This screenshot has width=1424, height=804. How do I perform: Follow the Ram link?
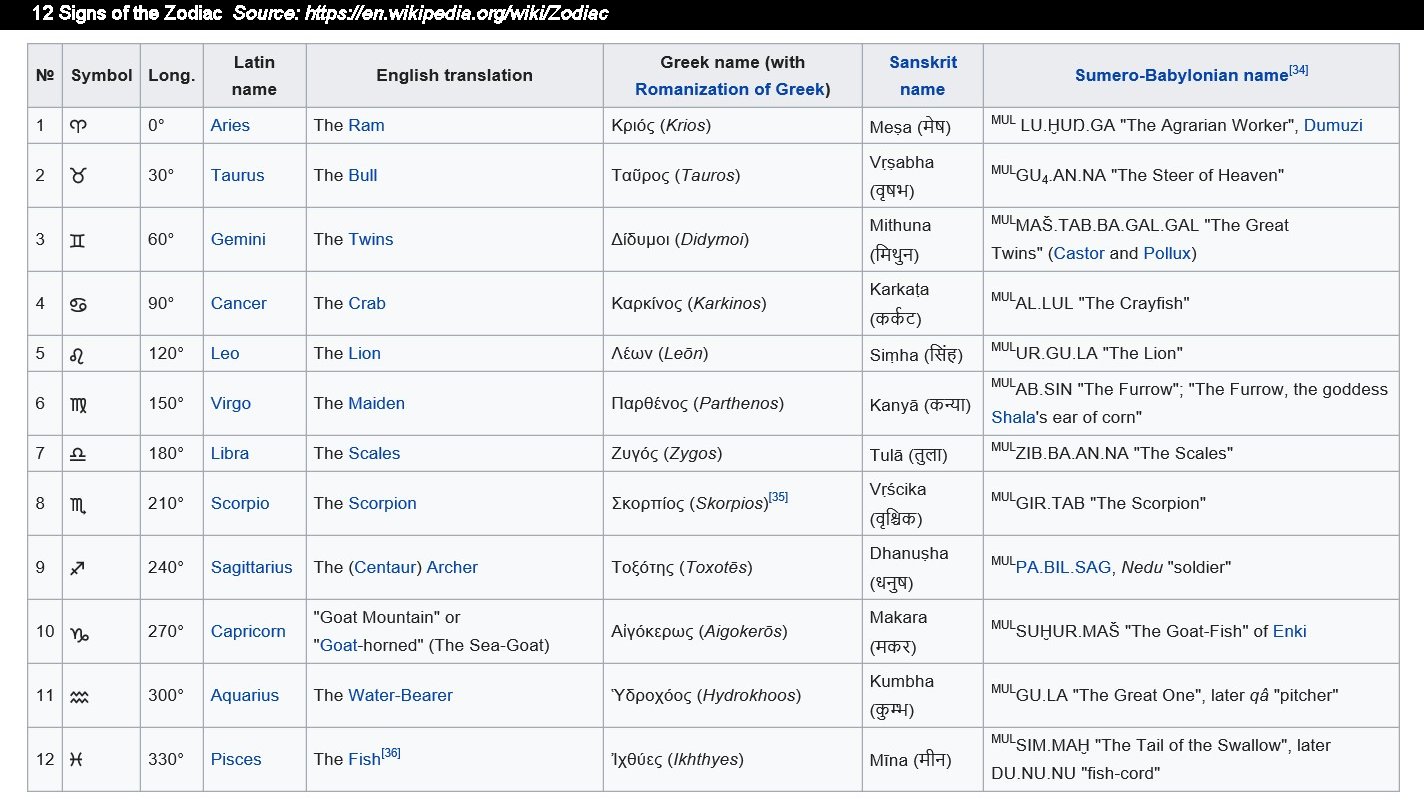(366, 125)
